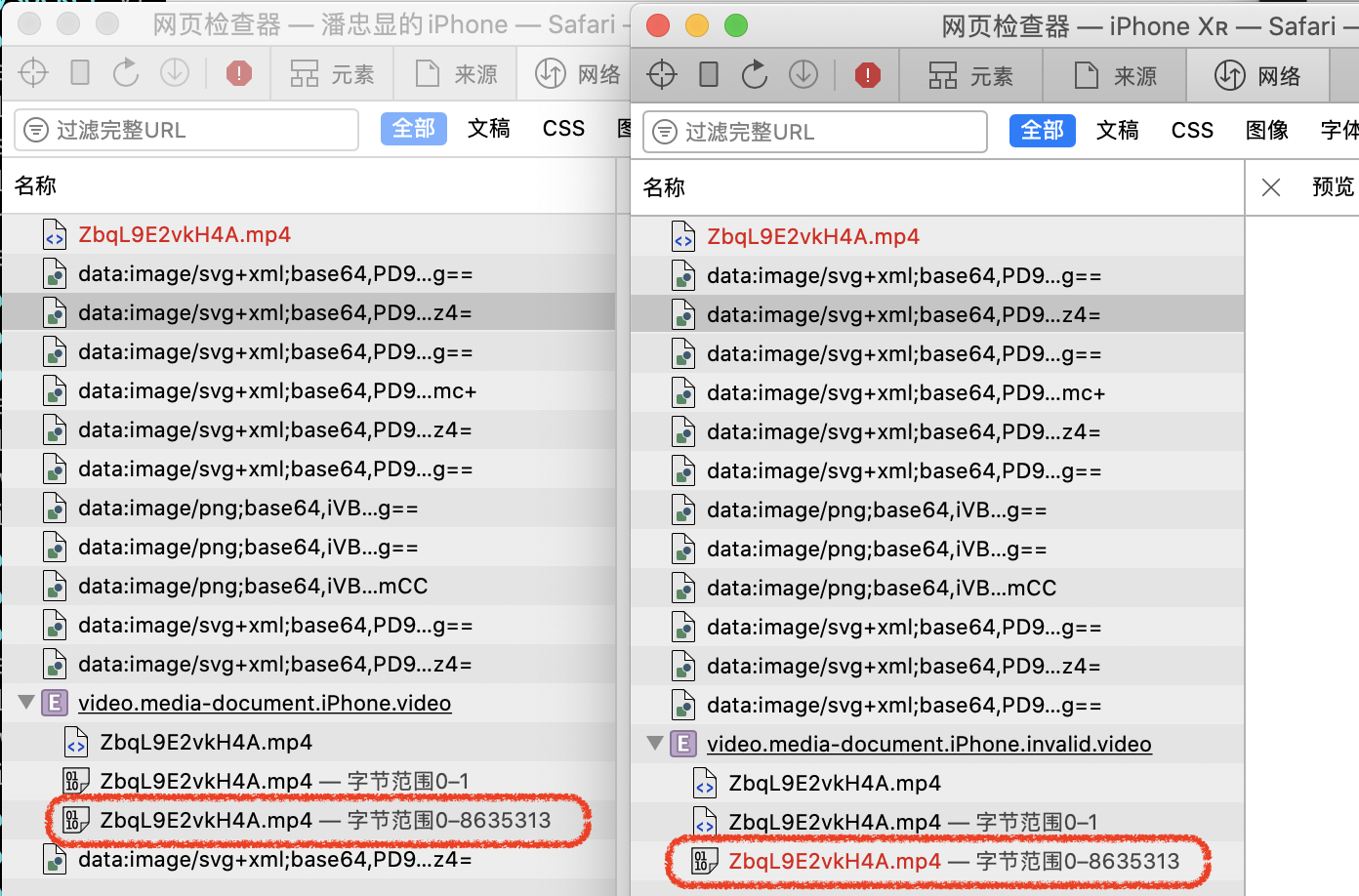The width and height of the screenshot is (1359, 896).
Task: Open 来源 tab in iPhone XR inspector
Action: [x=1115, y=75]
